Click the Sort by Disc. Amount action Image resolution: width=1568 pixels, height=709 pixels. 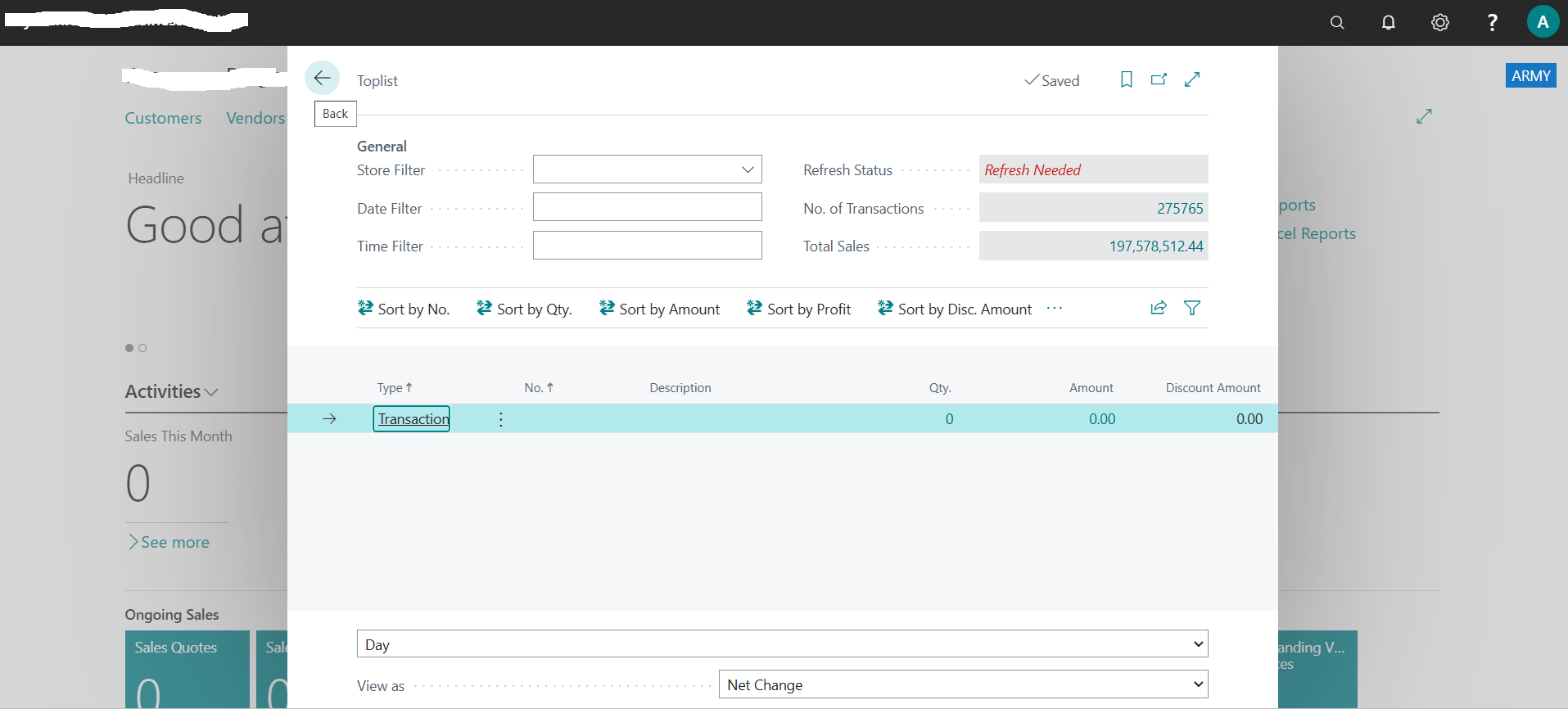(955, 309)
